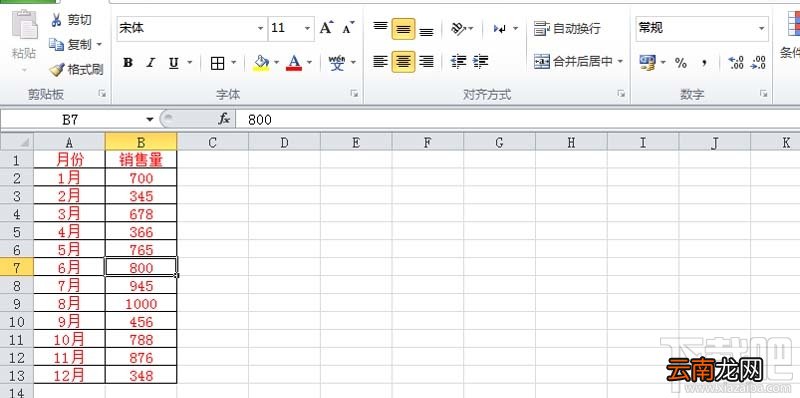800x398 pixels.
Task: Align text left
Action: pos(380,62)
